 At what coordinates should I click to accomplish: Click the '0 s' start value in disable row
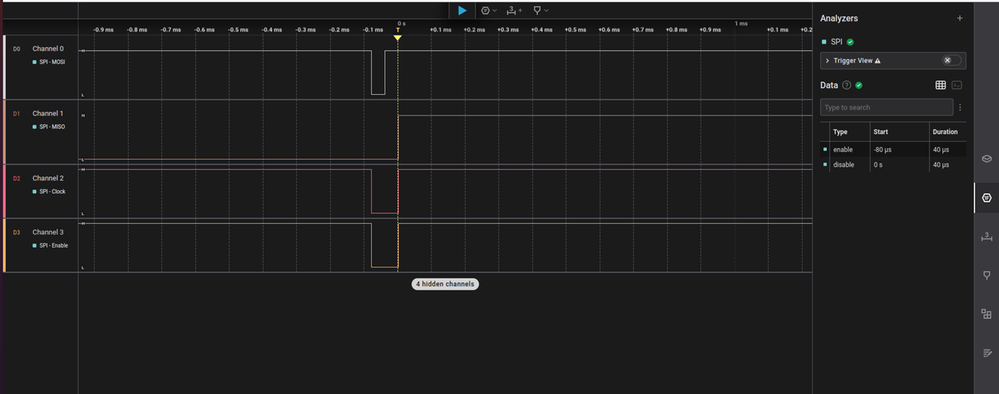tap(878, 164)
